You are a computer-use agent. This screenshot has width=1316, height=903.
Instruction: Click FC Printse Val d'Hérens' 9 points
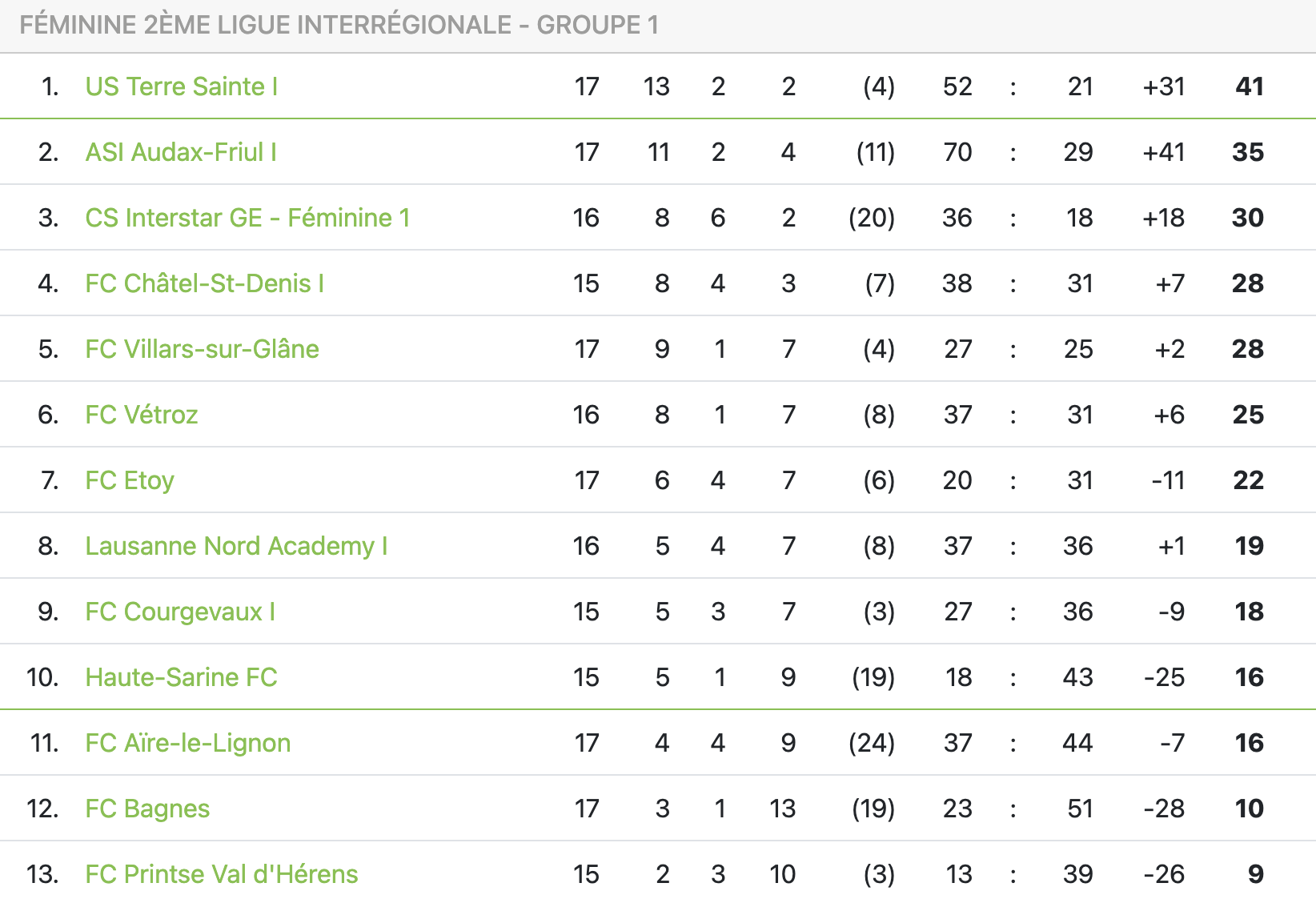1255,874
